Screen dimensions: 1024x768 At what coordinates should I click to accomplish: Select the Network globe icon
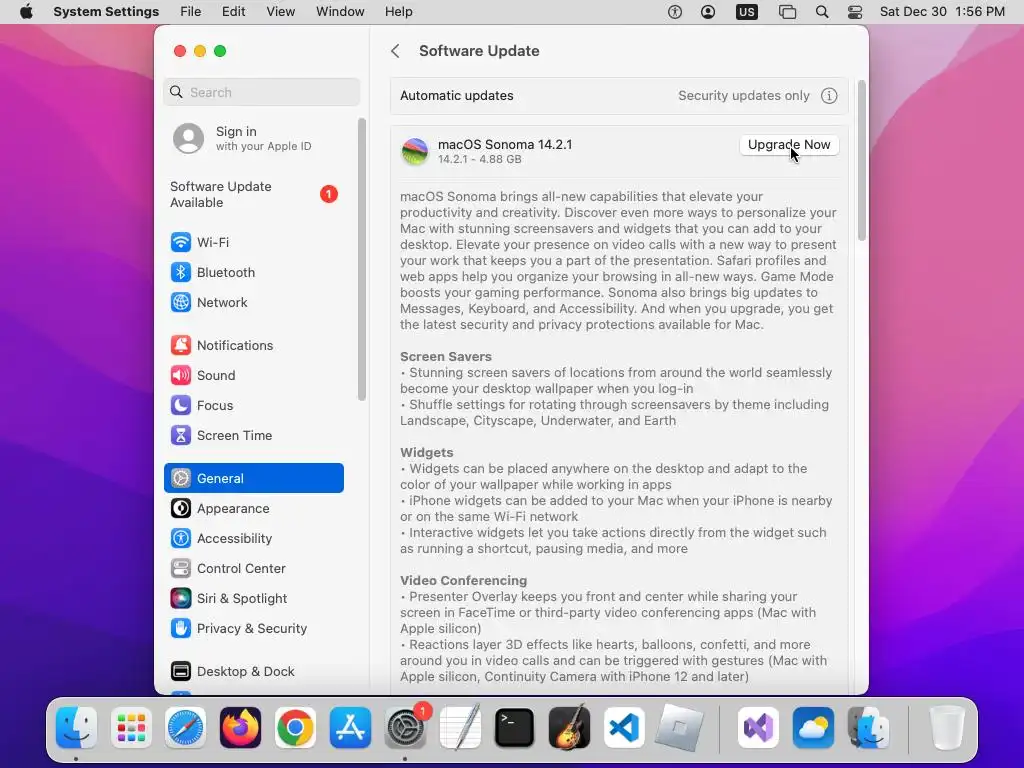coord(181,302)
